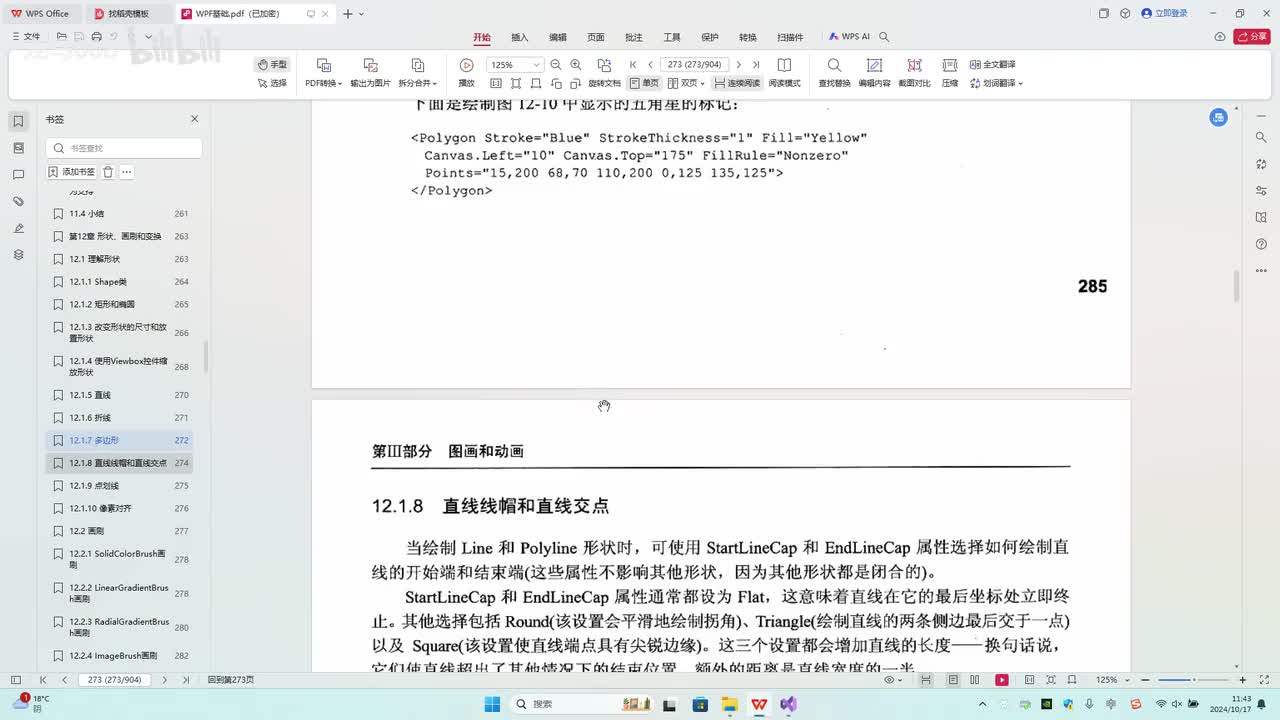
Task: Click 输出为图片 export as image
Action: click(370, 73)
